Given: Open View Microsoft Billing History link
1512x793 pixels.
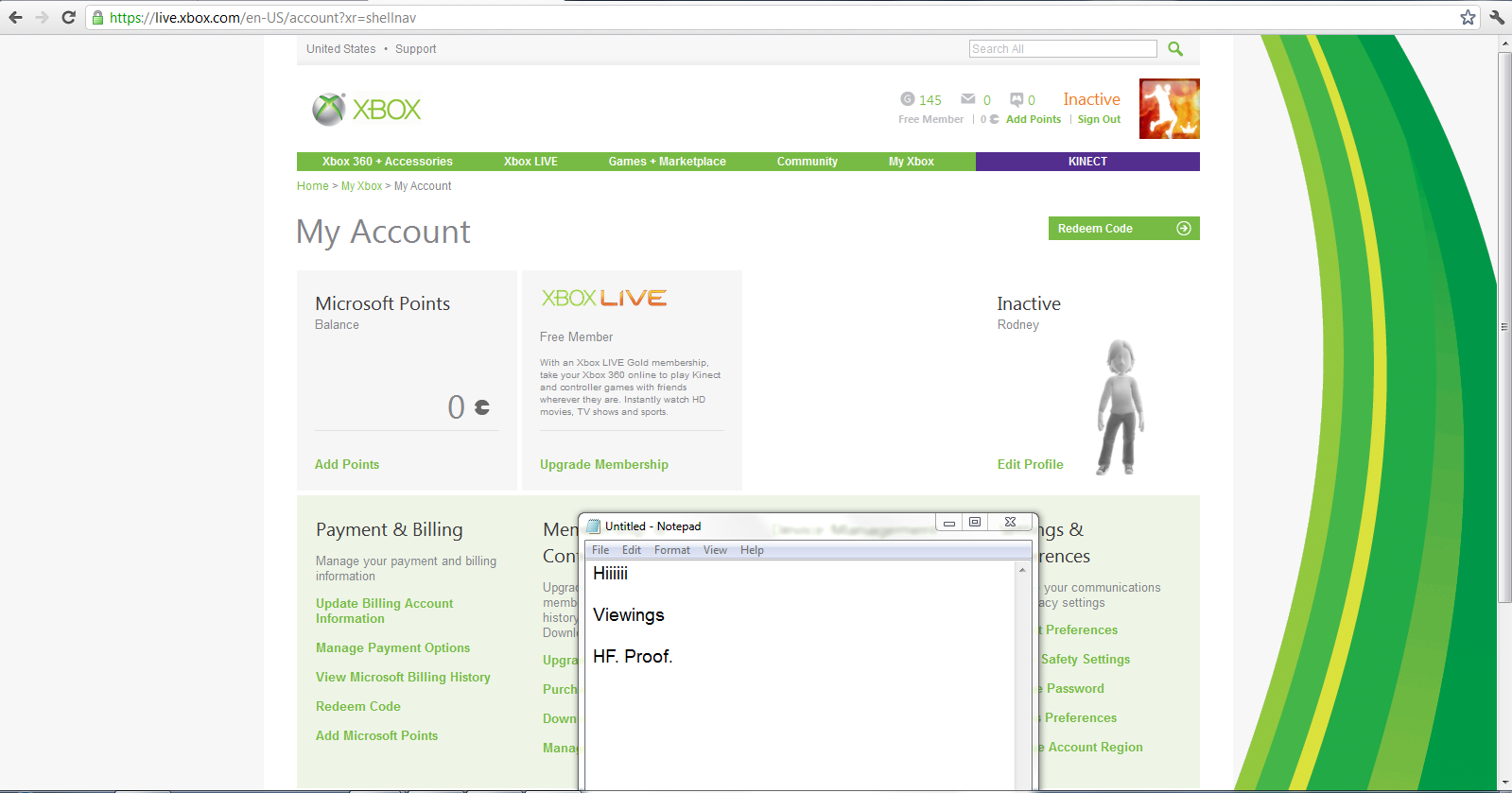Looking at the screenshot, I should (x=403, y=677).
